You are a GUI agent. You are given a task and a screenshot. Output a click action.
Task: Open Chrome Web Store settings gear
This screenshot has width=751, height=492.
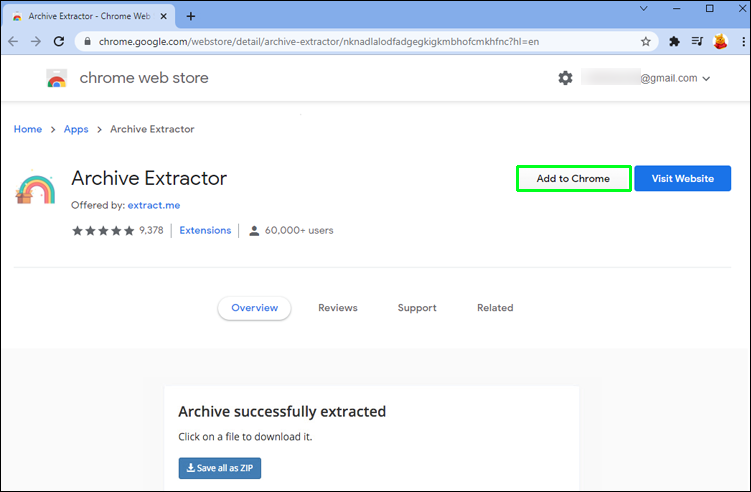point(565,78)
